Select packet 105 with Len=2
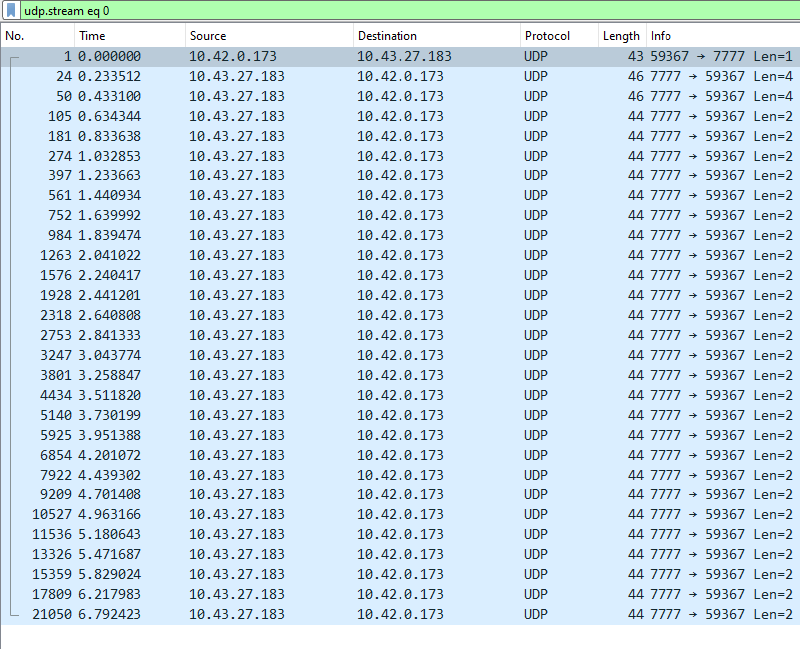Image resolution: width=800 pixels, height=649 pixels. [x=300, y=116]
